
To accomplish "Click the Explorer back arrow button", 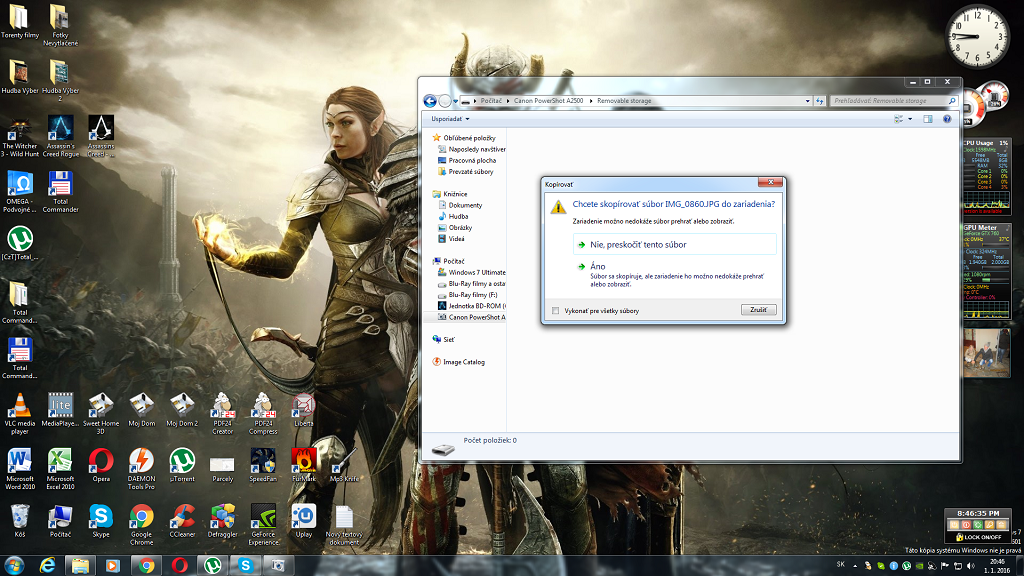I will (430, 101).
